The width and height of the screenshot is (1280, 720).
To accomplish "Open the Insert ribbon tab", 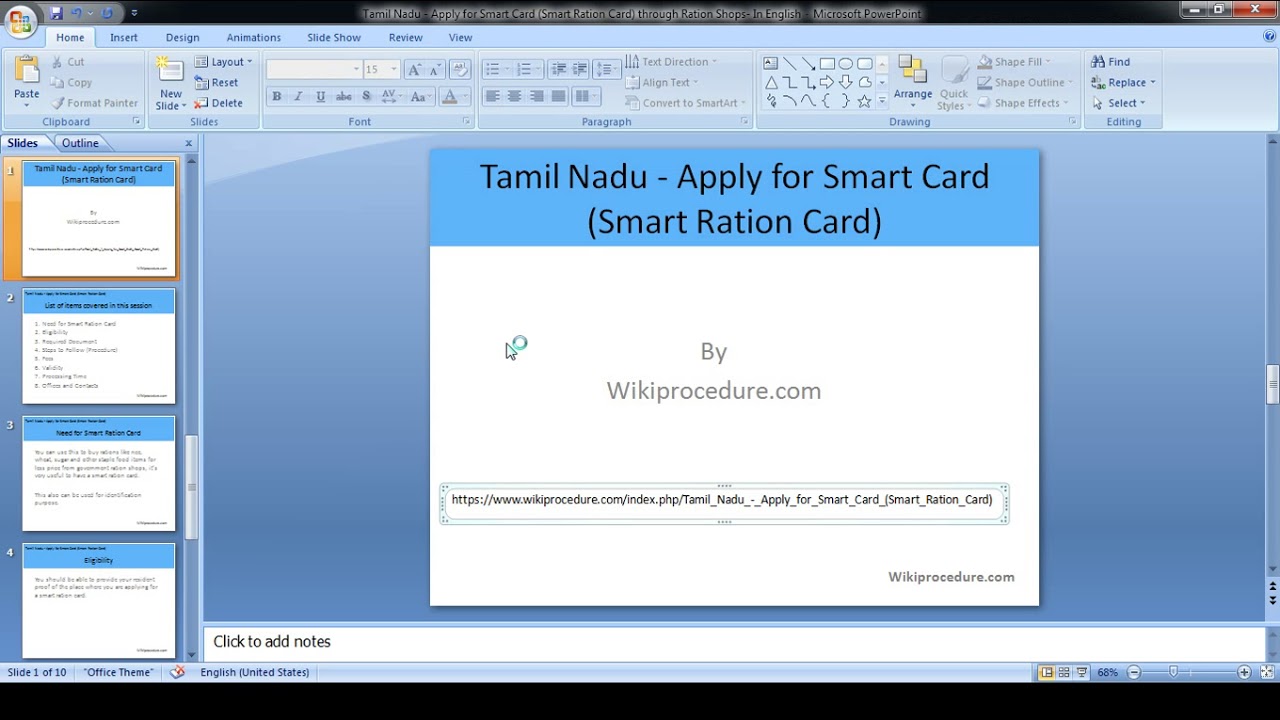I will coord(124,37).
